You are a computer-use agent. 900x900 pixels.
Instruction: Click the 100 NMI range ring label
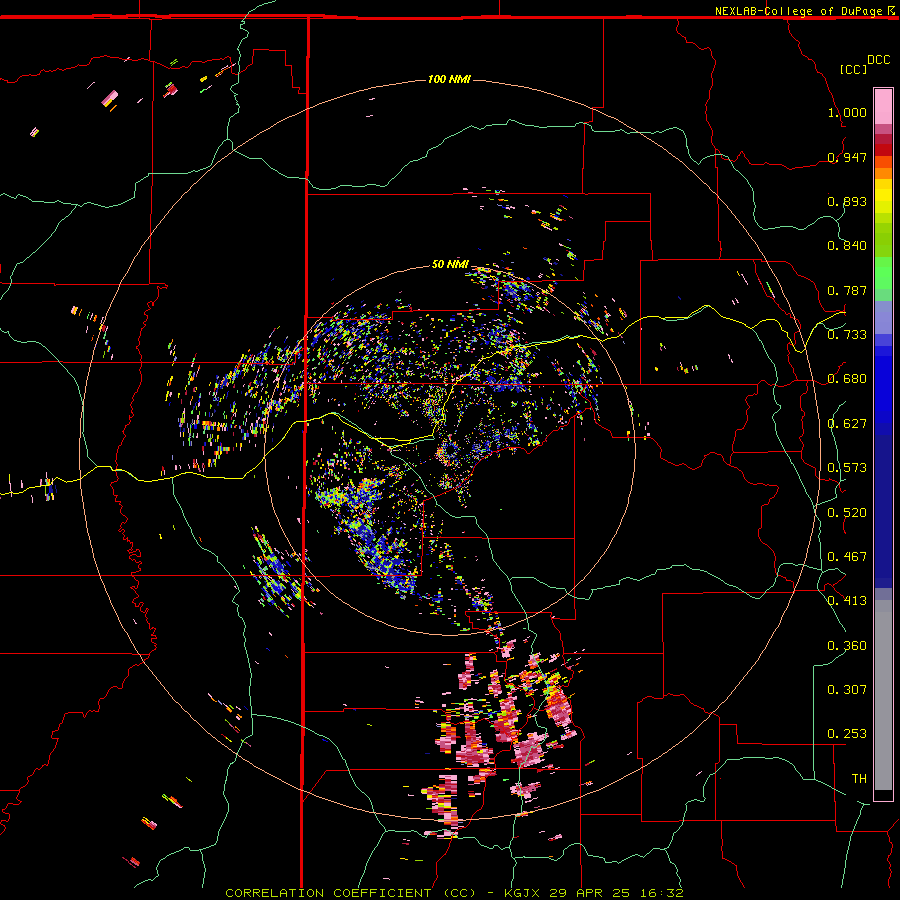pyautogui.click(x=449, y=79)
